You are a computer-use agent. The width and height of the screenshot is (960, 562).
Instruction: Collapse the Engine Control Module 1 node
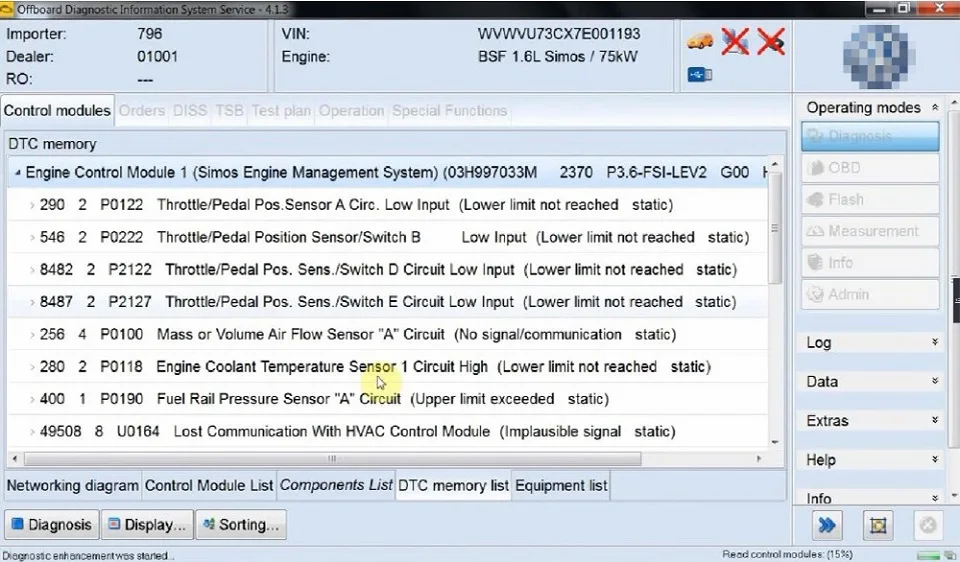coord(17,173)
